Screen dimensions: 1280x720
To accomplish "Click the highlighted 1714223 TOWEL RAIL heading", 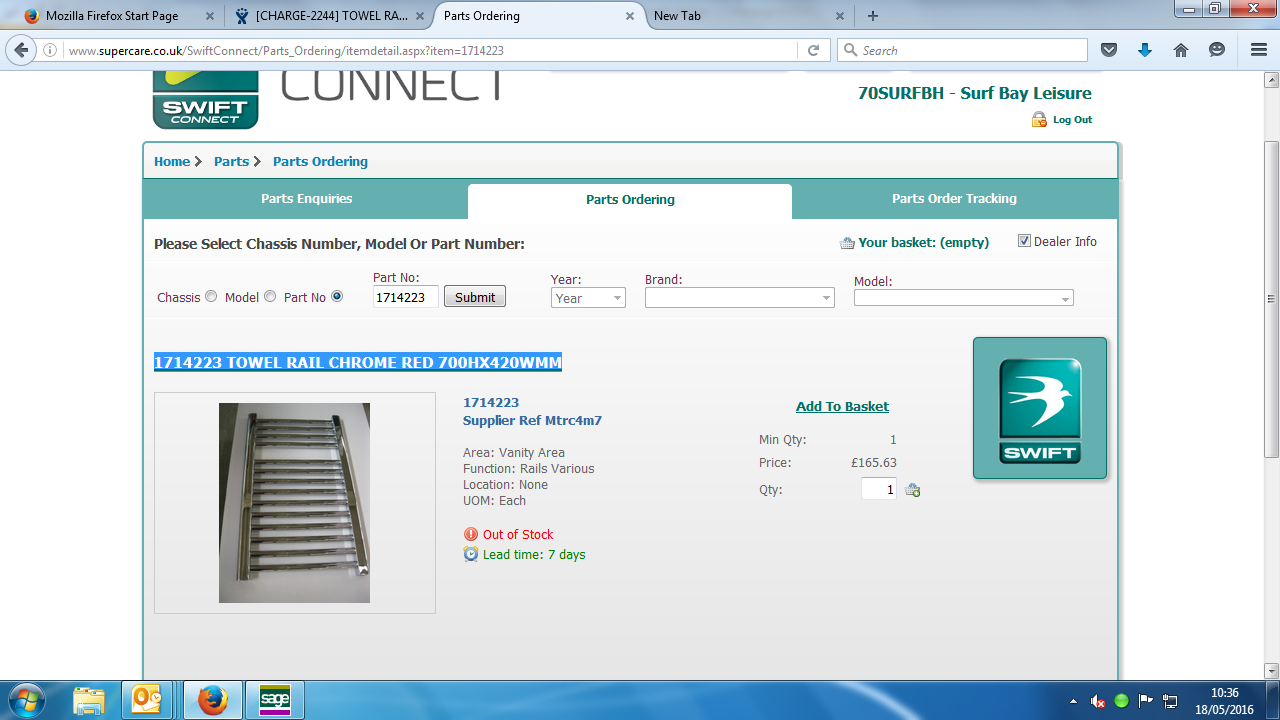I will tap(358, 362).
